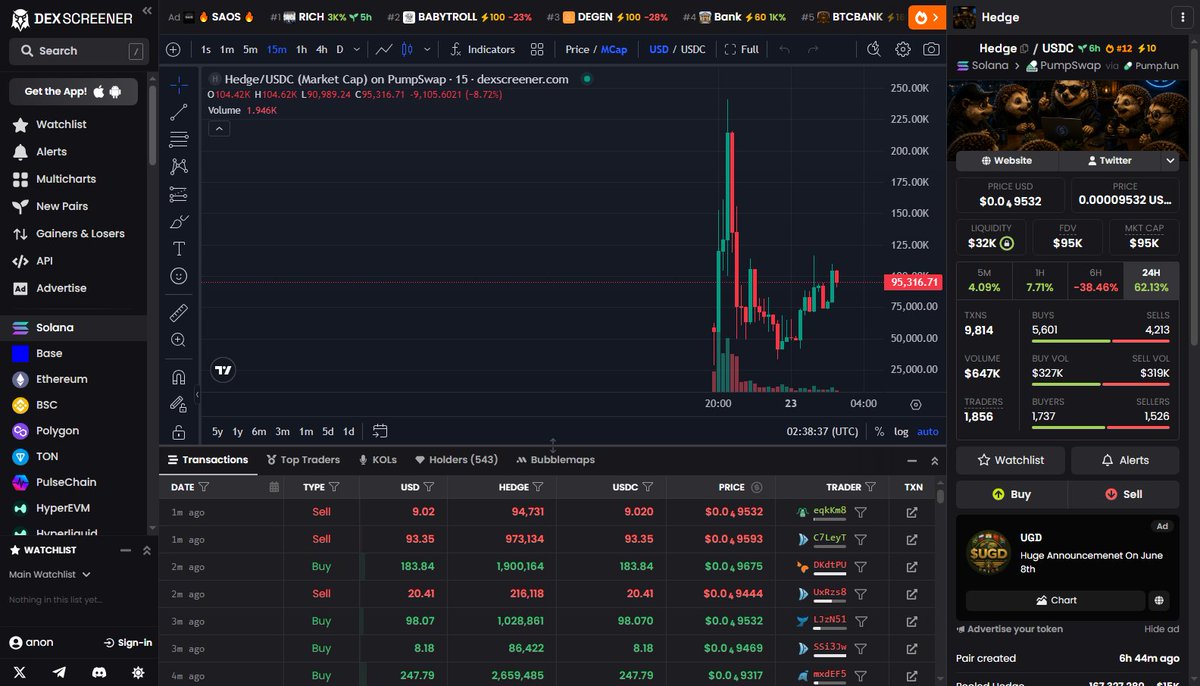This screenshot has width=1200, height=686.
Task: Filter by trader C7LeyT funnel icon
Action: tap(860, 539)
